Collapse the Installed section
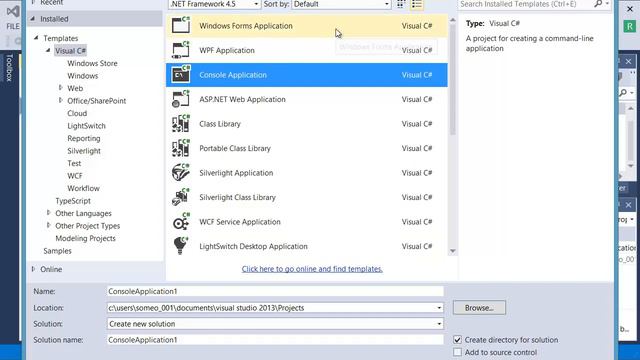 coord(33,19)
